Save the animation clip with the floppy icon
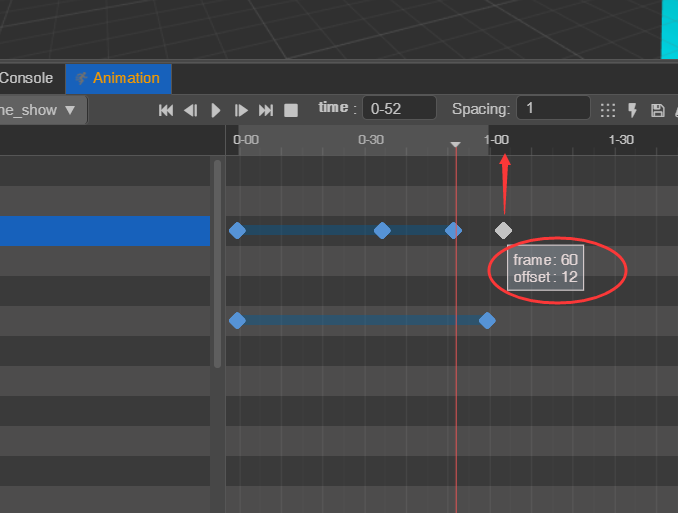 coord(658,110)
